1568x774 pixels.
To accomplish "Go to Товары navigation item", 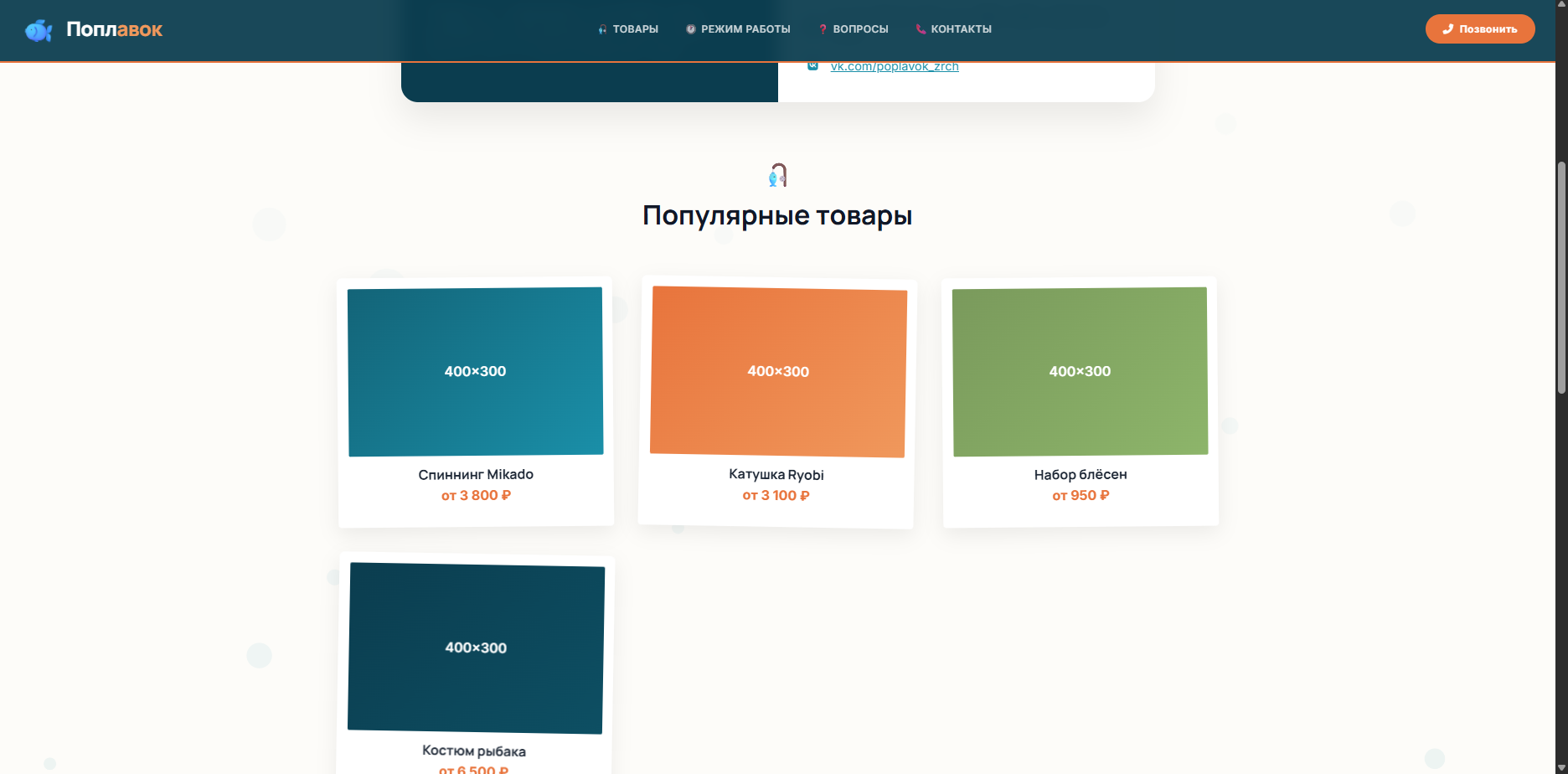I will click(x=628, y=29).
